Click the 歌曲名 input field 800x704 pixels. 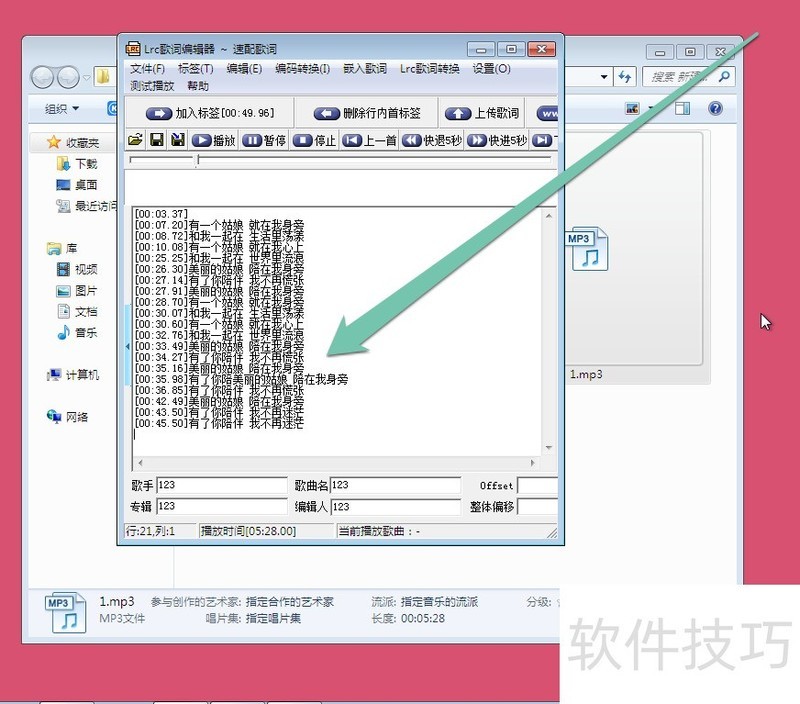pos(395,485)
